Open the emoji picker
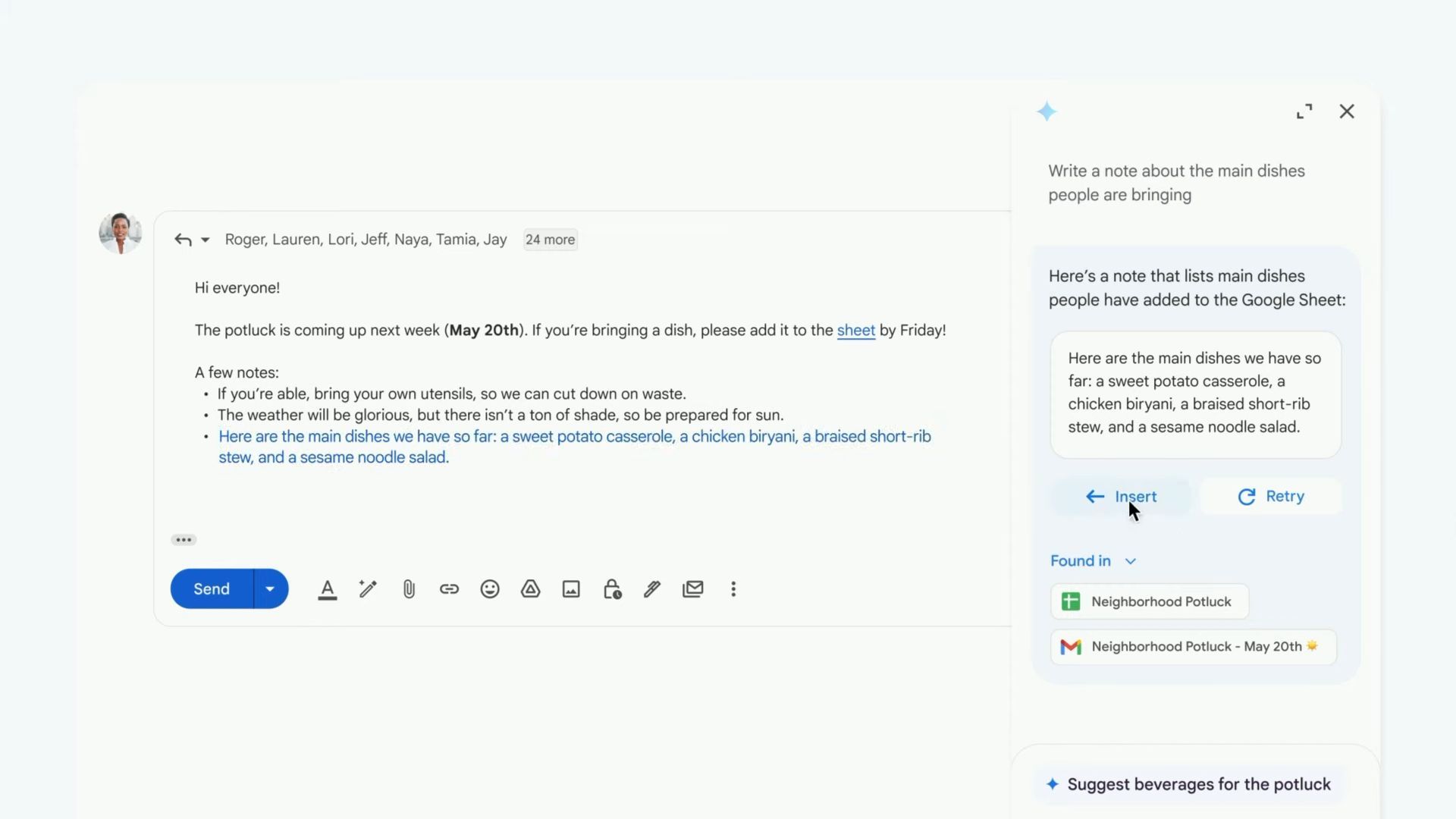Viewport: 1456px width, 819px height. point(490,588)
